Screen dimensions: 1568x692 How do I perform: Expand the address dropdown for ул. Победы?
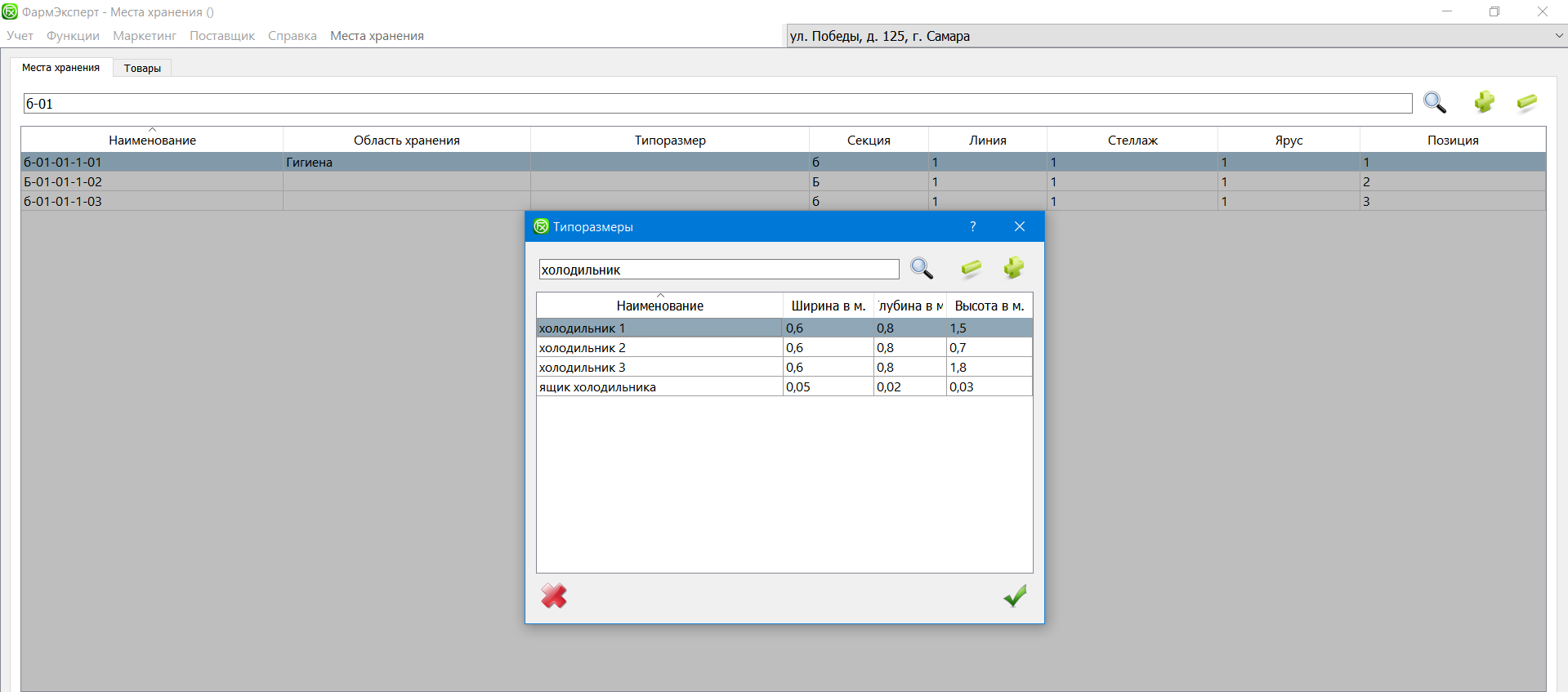1558,36
